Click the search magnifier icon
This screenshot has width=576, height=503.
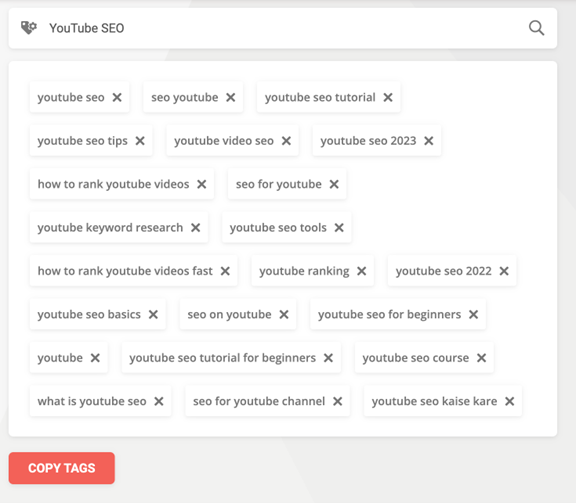[x=536, y=28]
